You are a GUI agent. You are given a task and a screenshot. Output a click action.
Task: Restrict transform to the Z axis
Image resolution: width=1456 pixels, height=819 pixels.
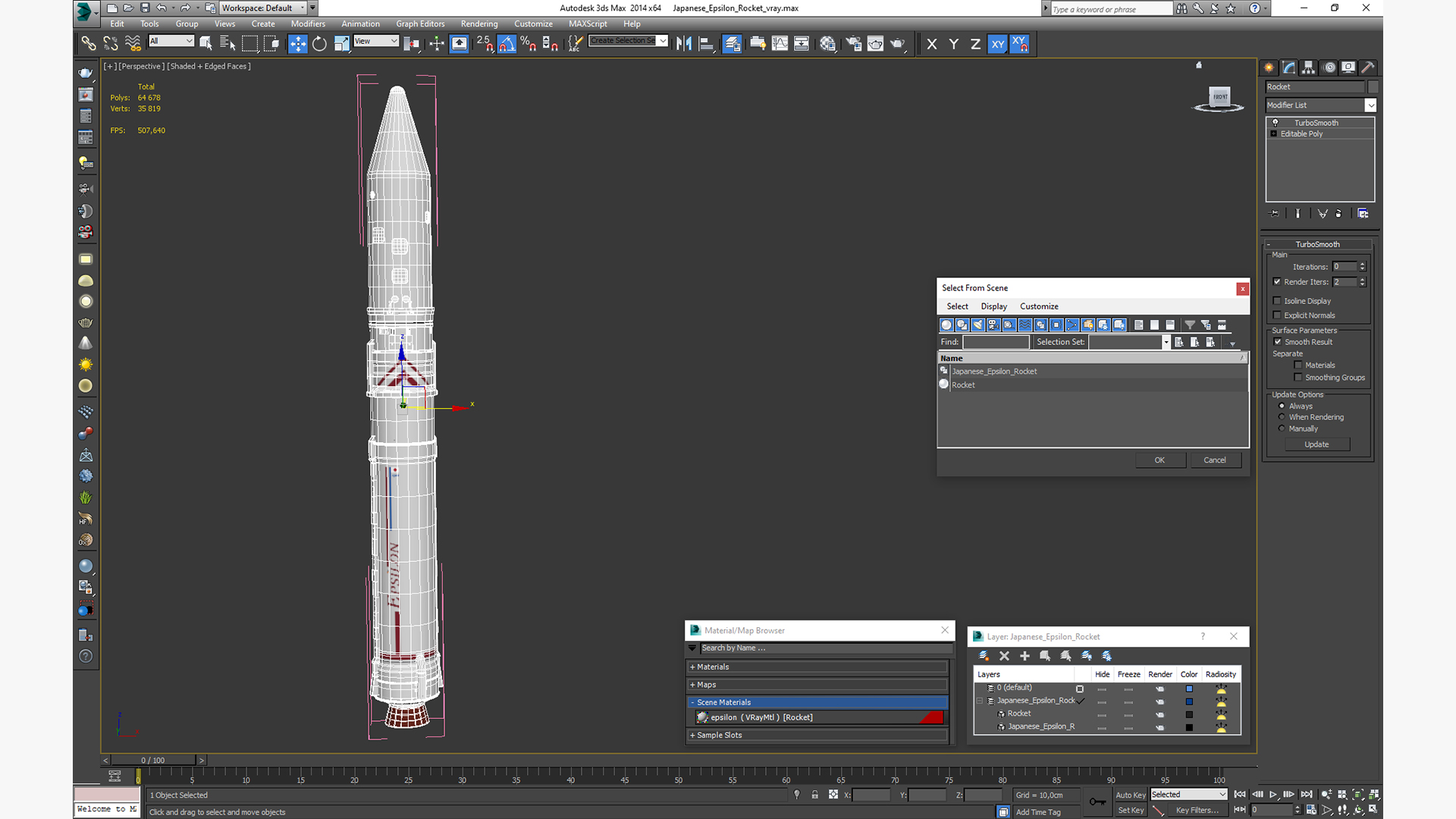click(x=975, y=44)
